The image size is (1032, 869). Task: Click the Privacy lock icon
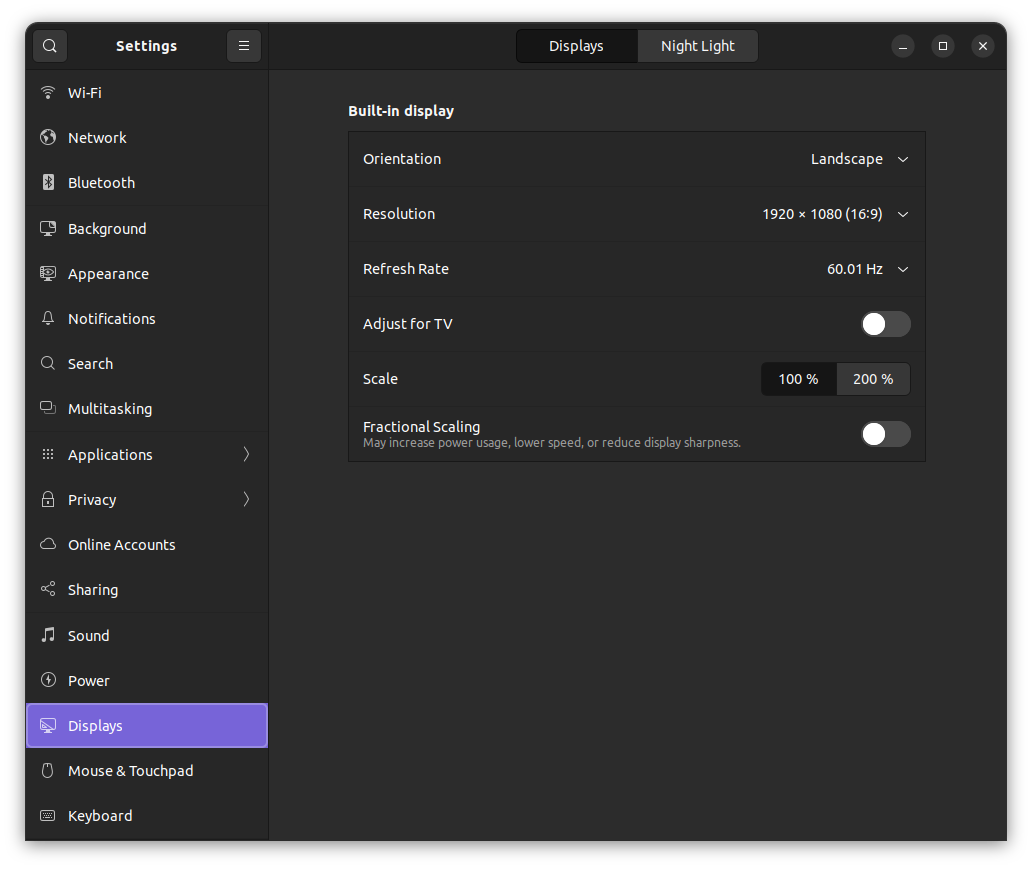pyautogui.click(x=48, y=500)
